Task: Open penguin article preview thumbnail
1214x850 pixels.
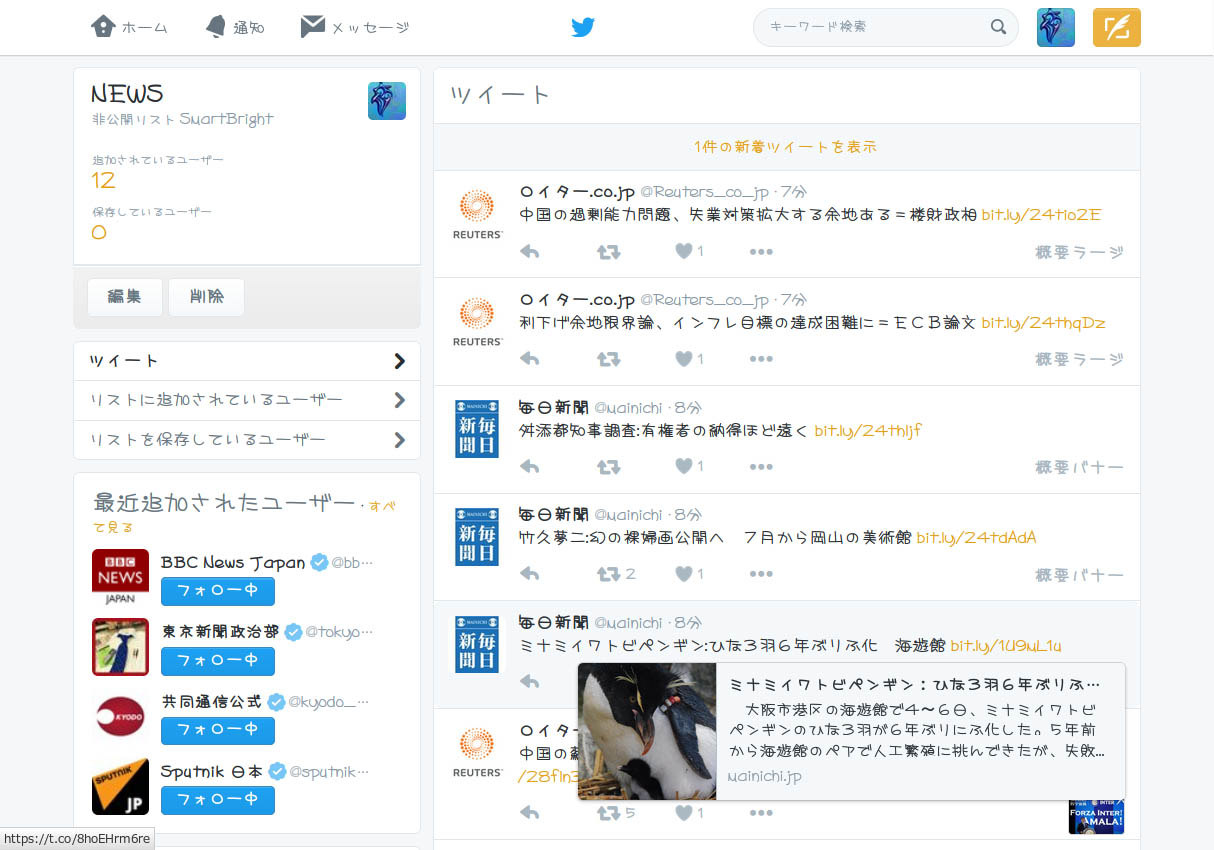Action: tap(647, 731)
